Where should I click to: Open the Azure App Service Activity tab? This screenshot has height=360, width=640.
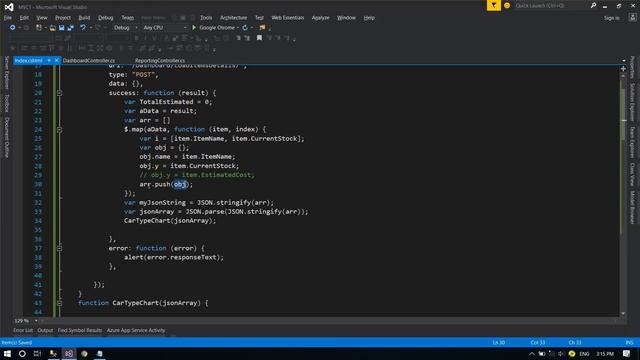pyautogui.click(x=136, y=330)
